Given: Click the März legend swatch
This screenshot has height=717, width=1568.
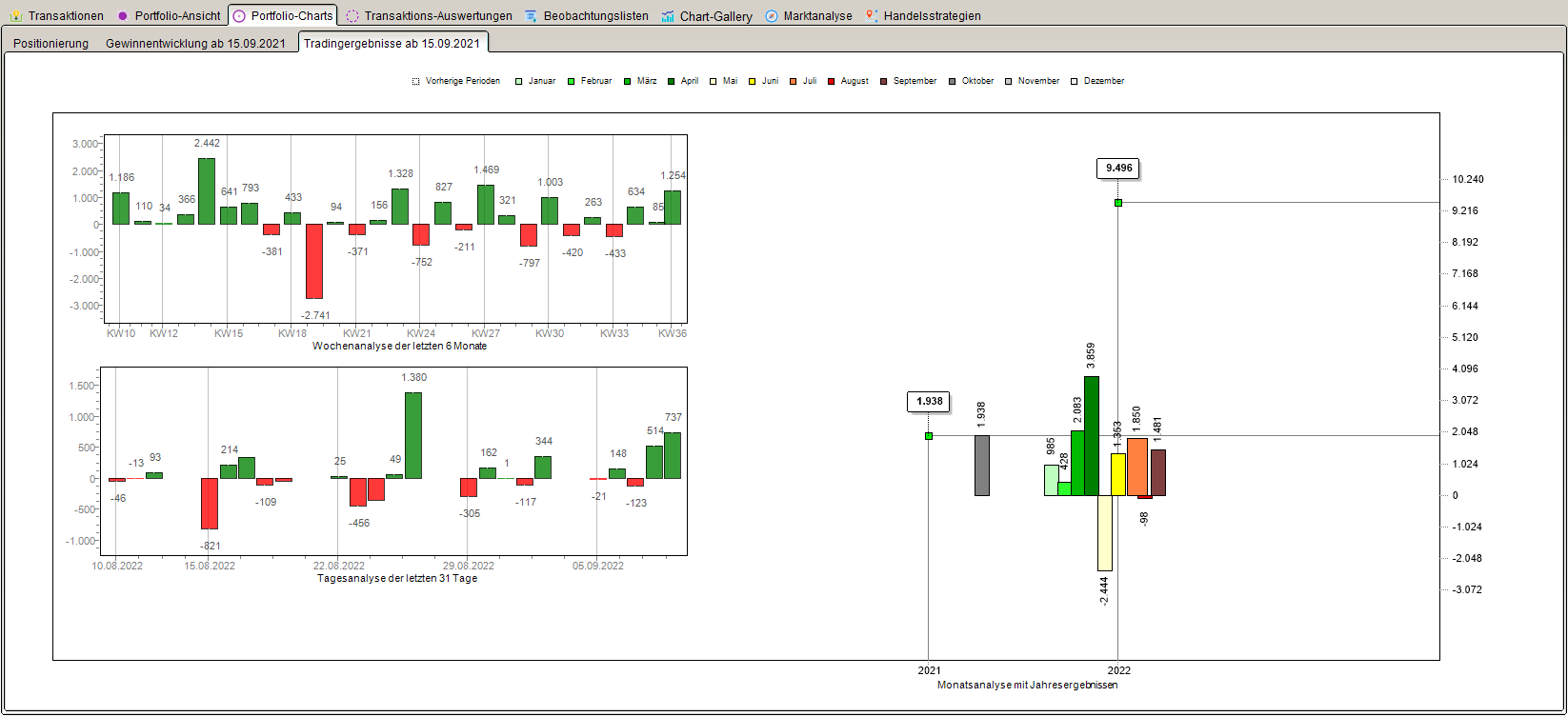Looking at the screenshot, I should pyautogui.click(x=628, y=82).
